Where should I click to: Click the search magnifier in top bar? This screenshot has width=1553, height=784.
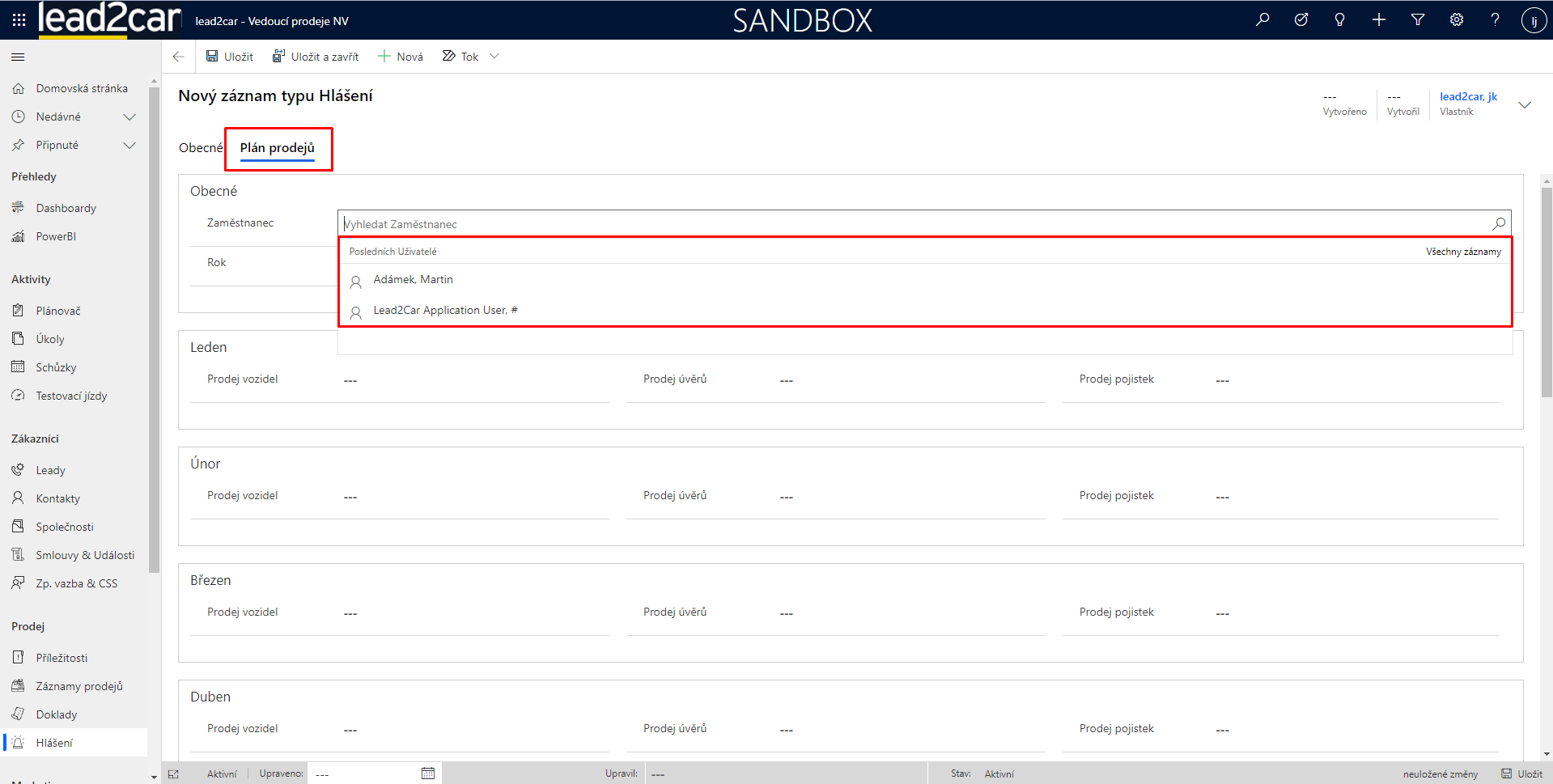pyautogui.click(x=1262, y=19)
